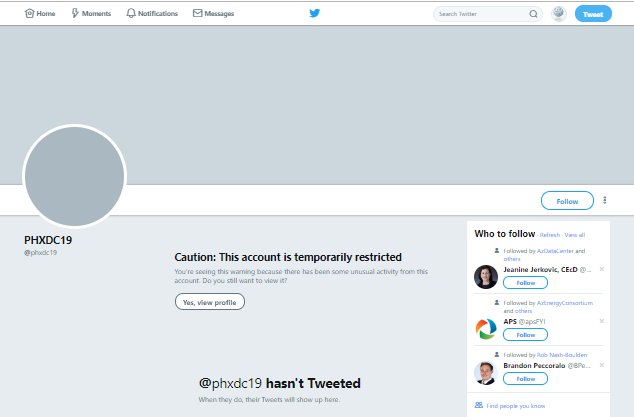634x417 pixels.
Task: Open the account avatar menu in the top bar
Action: [558, 13]
